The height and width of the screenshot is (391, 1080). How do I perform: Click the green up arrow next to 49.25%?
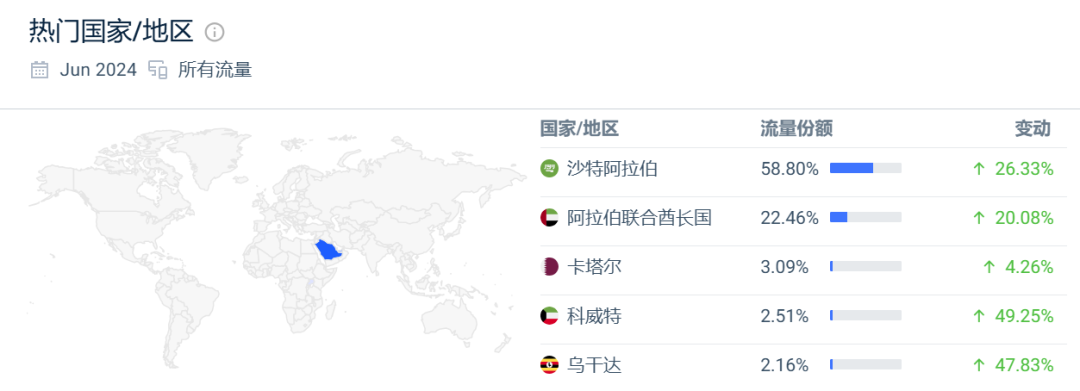click(x=979, y=316)
